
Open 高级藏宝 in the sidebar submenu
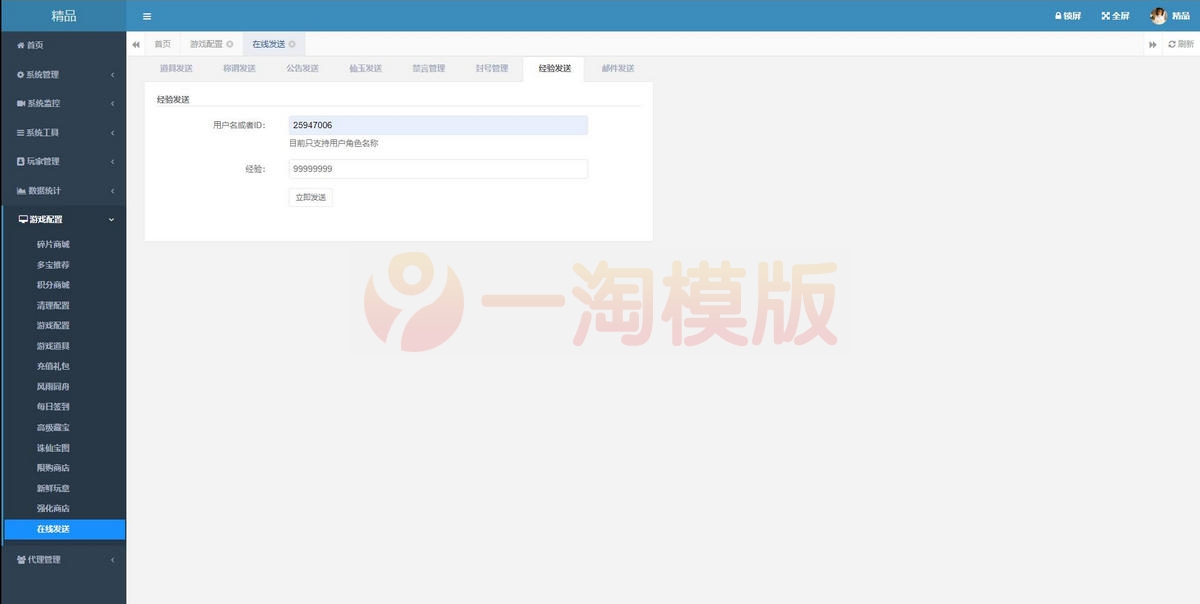point(53,427)
